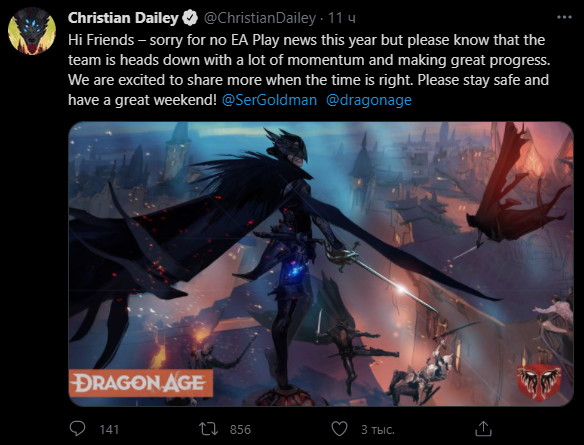Click the verified badge checkmark

coord(190,18)
